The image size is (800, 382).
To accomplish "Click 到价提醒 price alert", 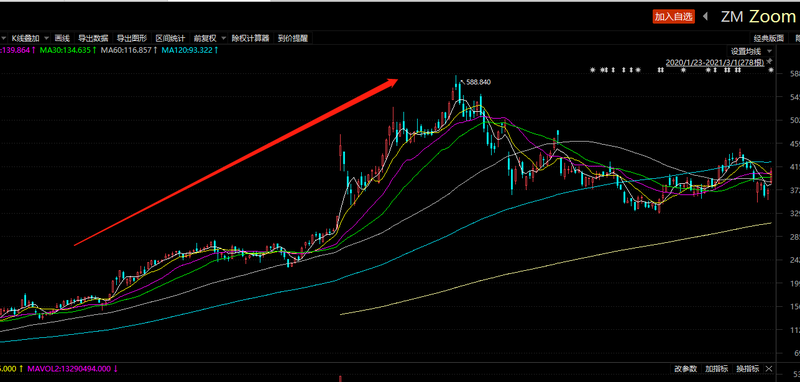I will 292,38.
